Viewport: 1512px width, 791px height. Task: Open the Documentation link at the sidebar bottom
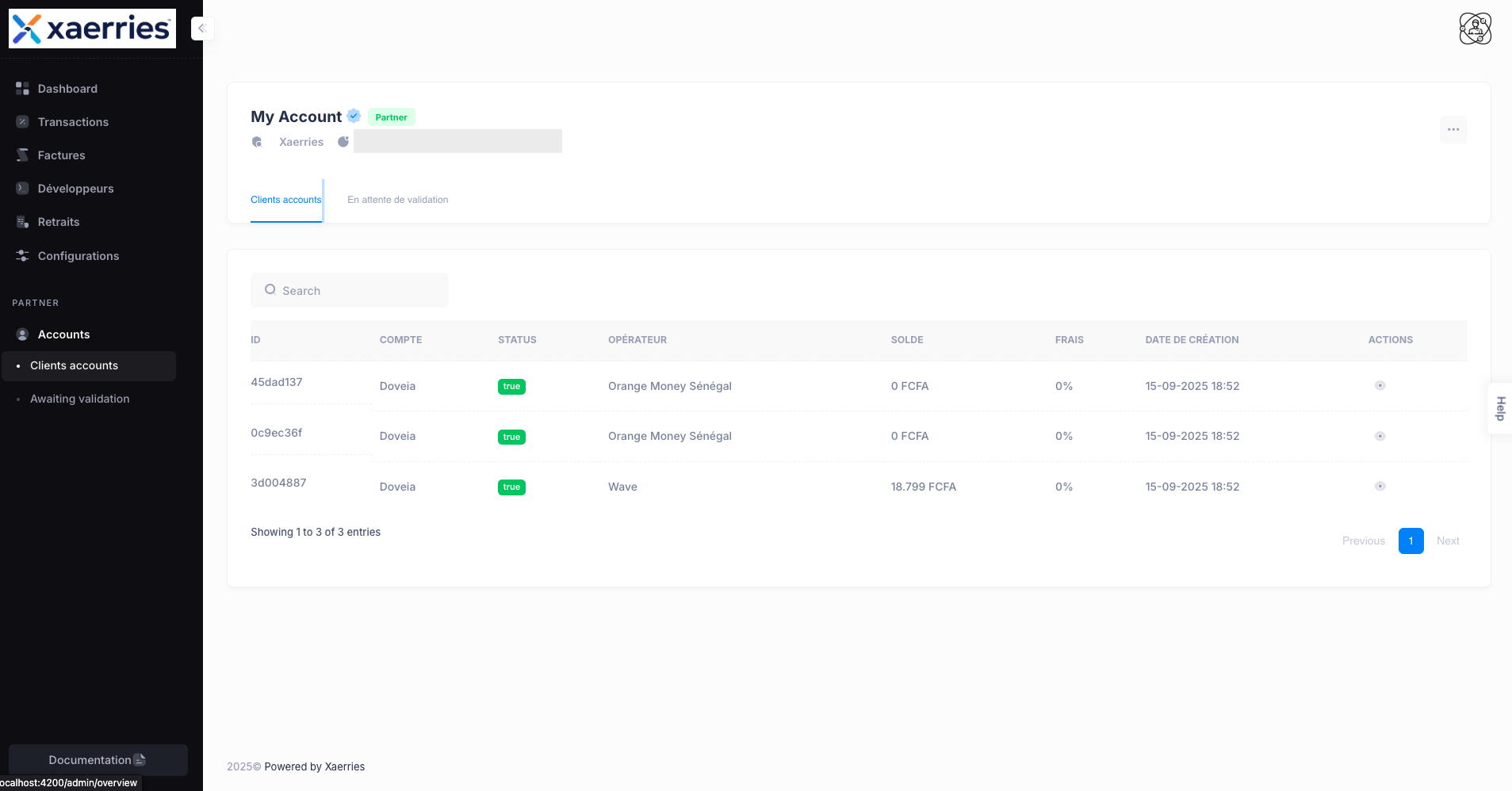(x=97, y=759)
